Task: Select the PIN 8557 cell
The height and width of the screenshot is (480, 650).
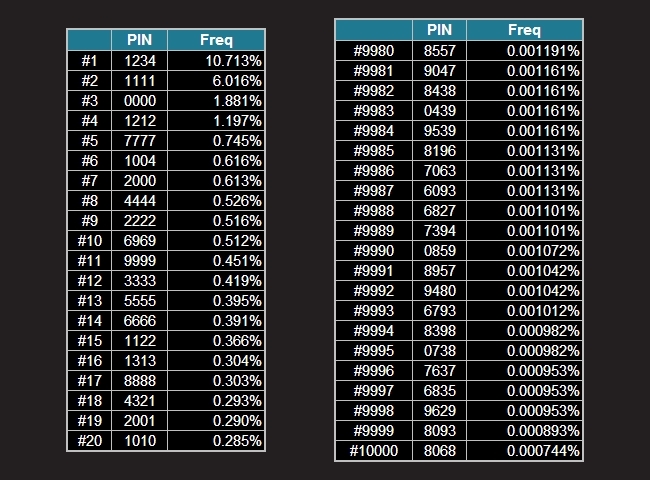Action: 440,50
